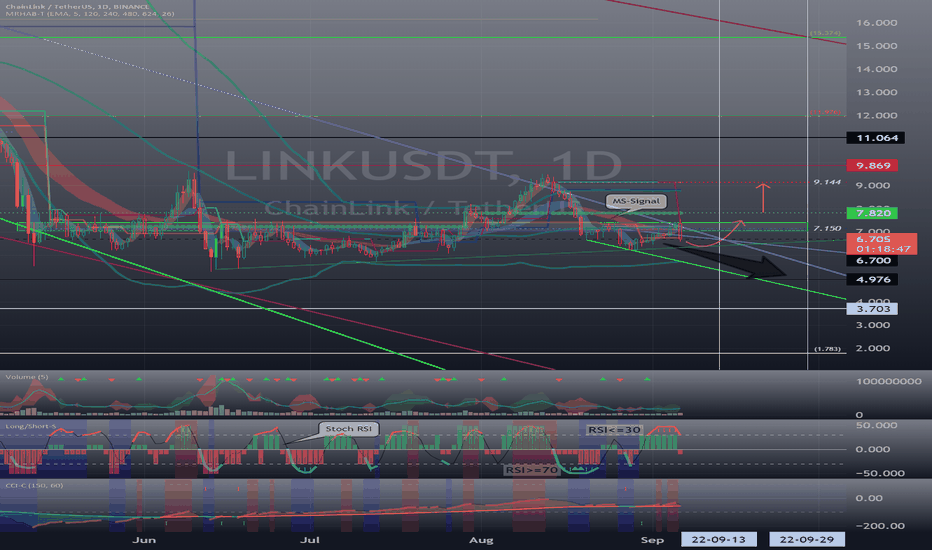Click the 100000000 volume axis value
The height and width of the screenshot is (550, 932).
[889, 381]
